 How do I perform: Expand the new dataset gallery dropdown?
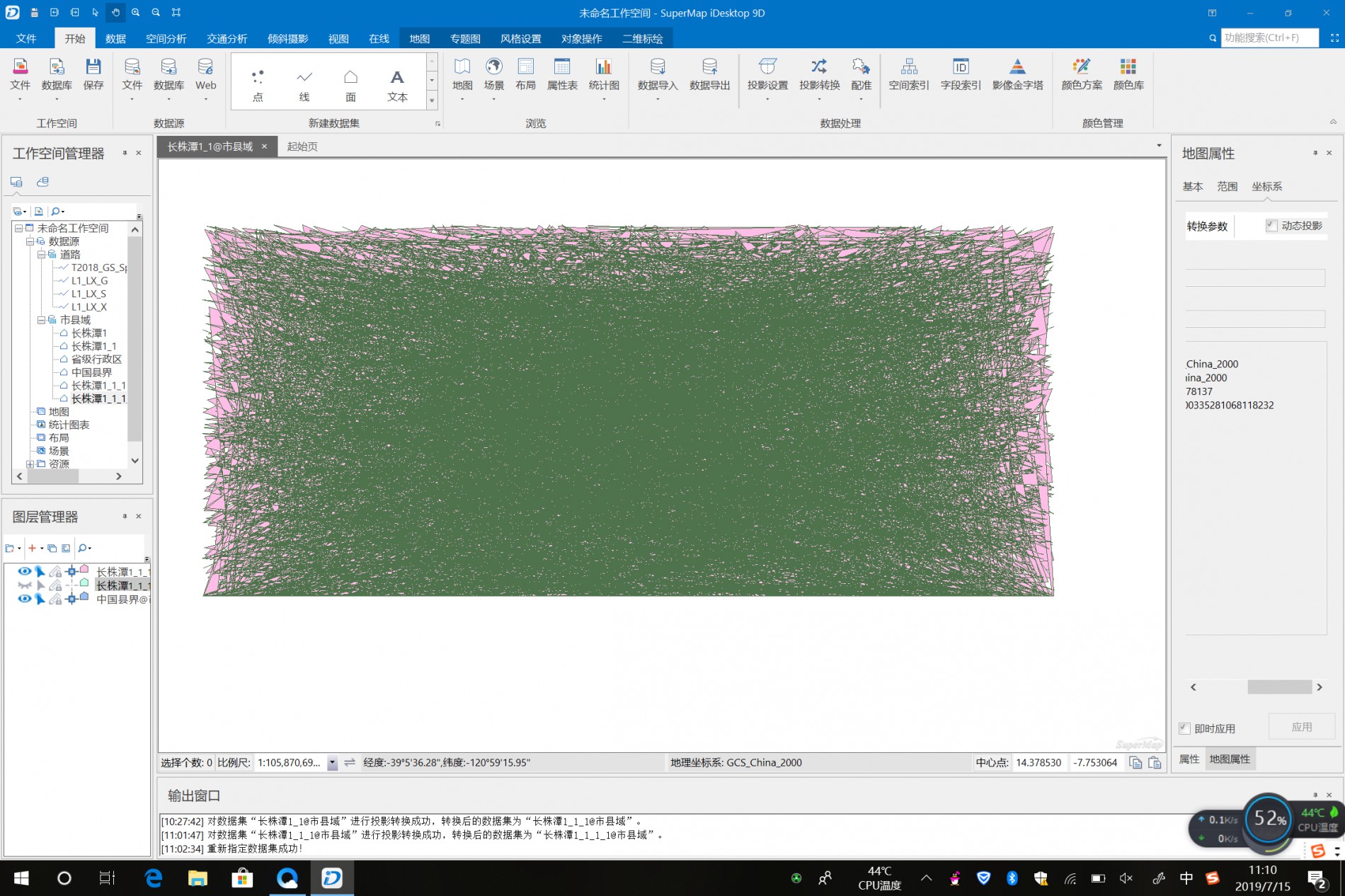[x=432, y=100]
